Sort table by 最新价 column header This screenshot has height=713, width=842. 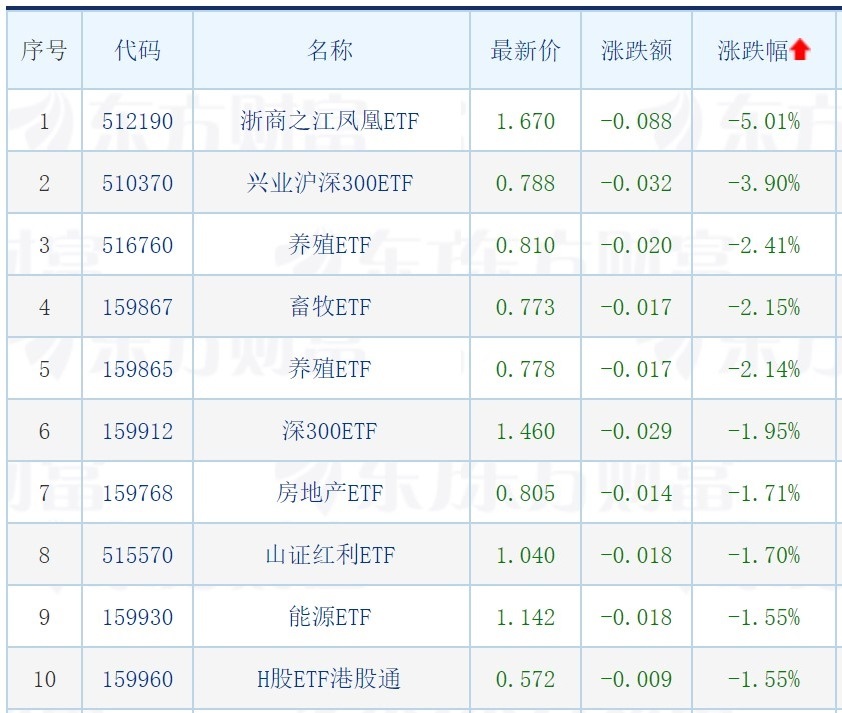525,50
